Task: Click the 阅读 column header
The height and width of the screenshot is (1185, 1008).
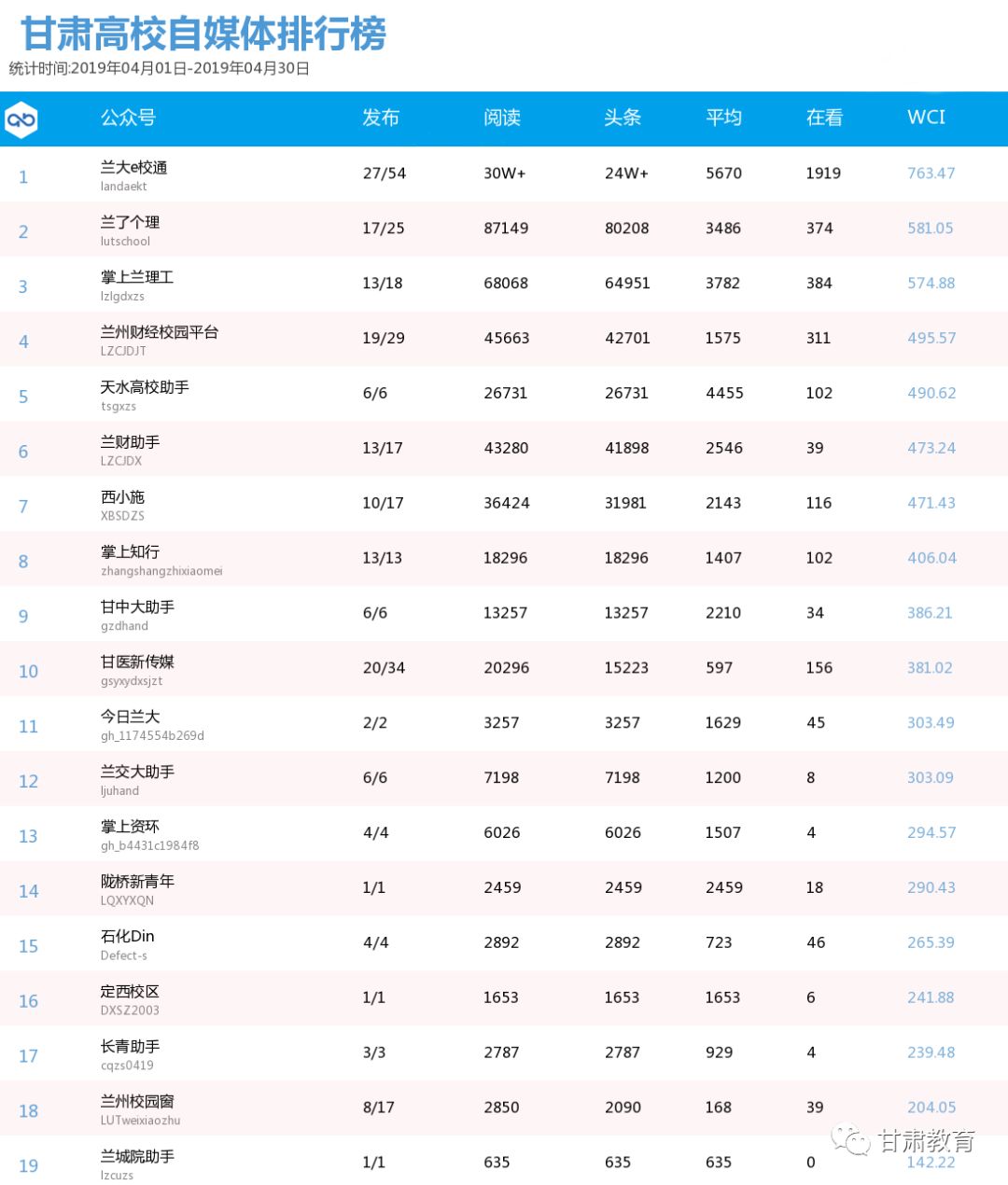Action: tap(502, 118)
